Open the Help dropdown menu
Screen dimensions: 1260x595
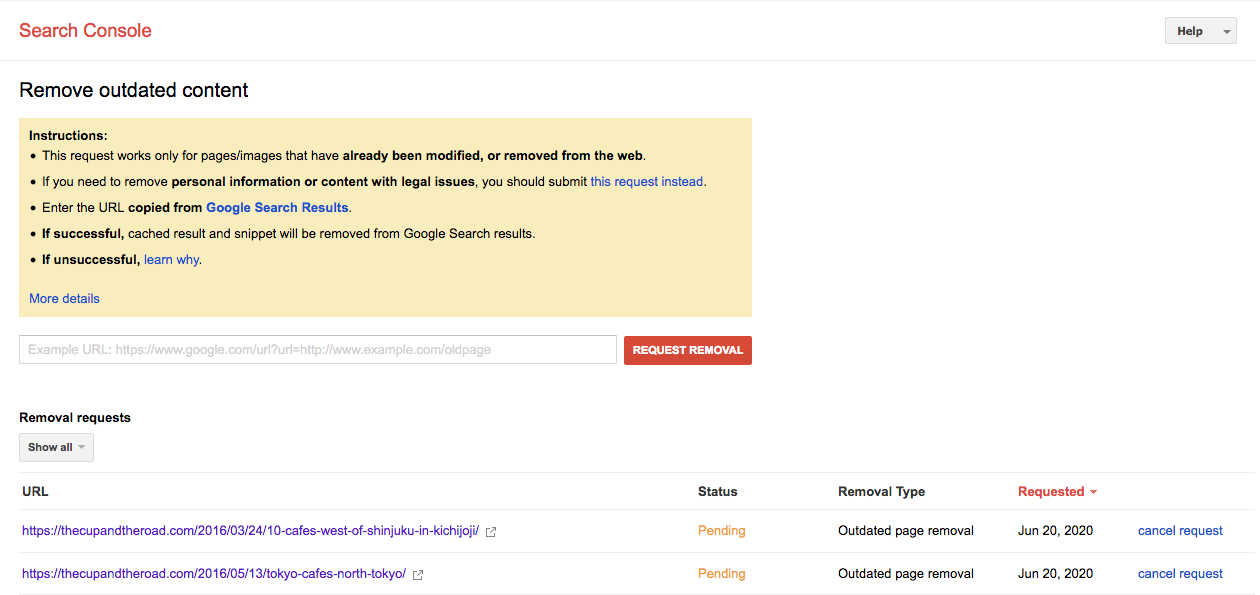pos(1200,31)
